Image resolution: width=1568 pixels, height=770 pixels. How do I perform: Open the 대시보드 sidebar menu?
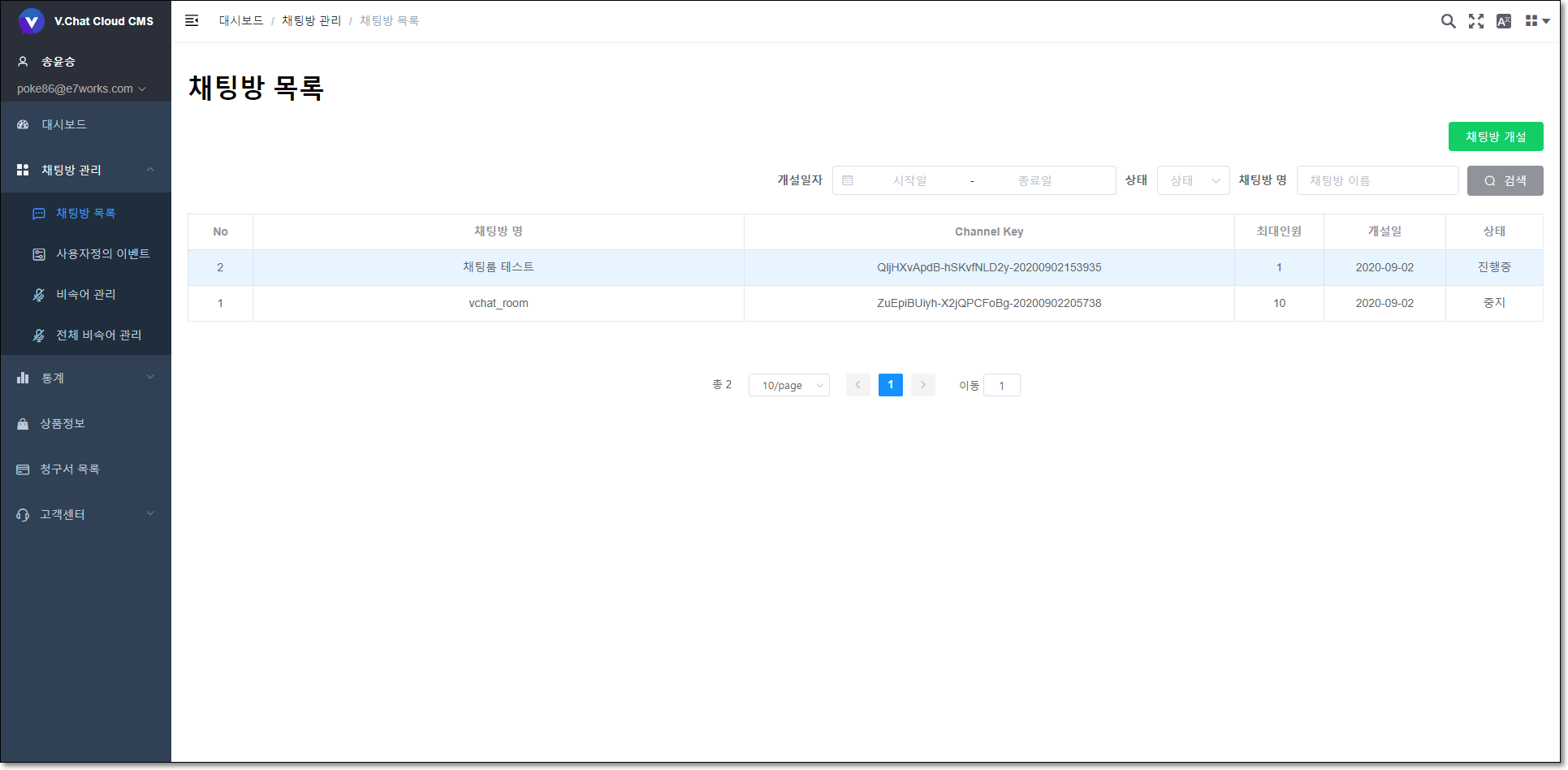point(86,124)
